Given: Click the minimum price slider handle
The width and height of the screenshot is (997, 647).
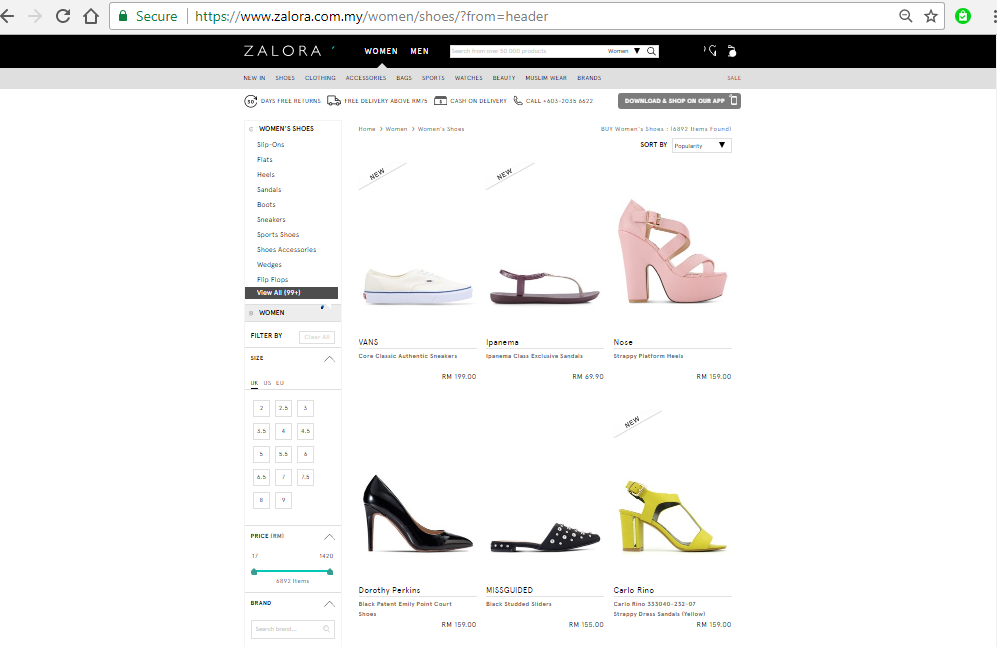Looking at the screenshot, I should (x=254, y=572).
